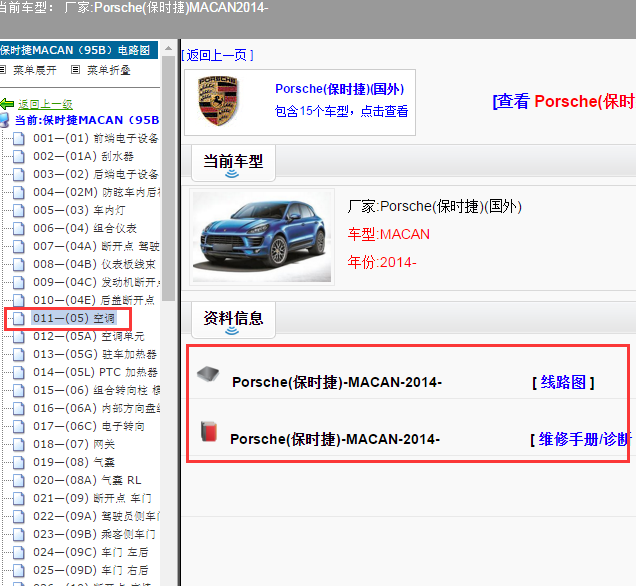Image resolution: width=636 pixels, height=586 pixels.
Task: Select the 当前车型 tab
Action: (x=233, y=163)
